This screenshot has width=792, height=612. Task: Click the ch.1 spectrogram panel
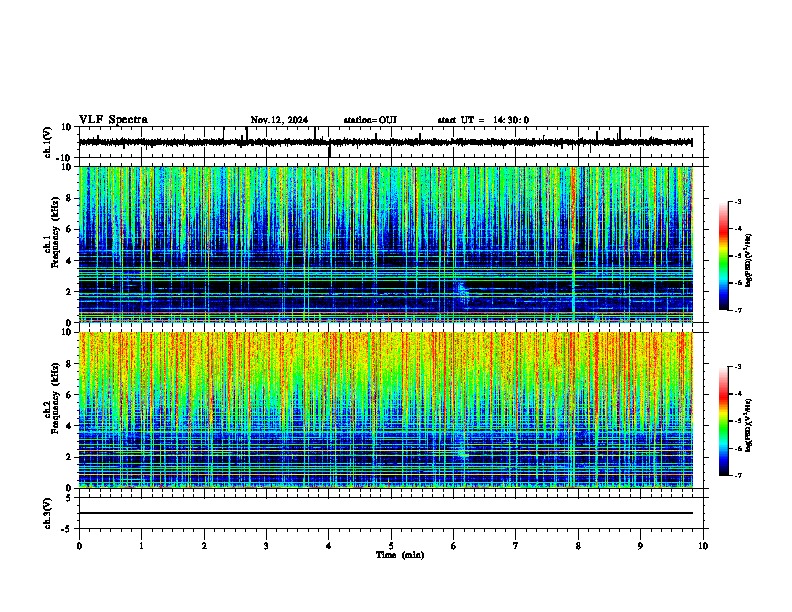pyautogui.click(x=385, y=244)
